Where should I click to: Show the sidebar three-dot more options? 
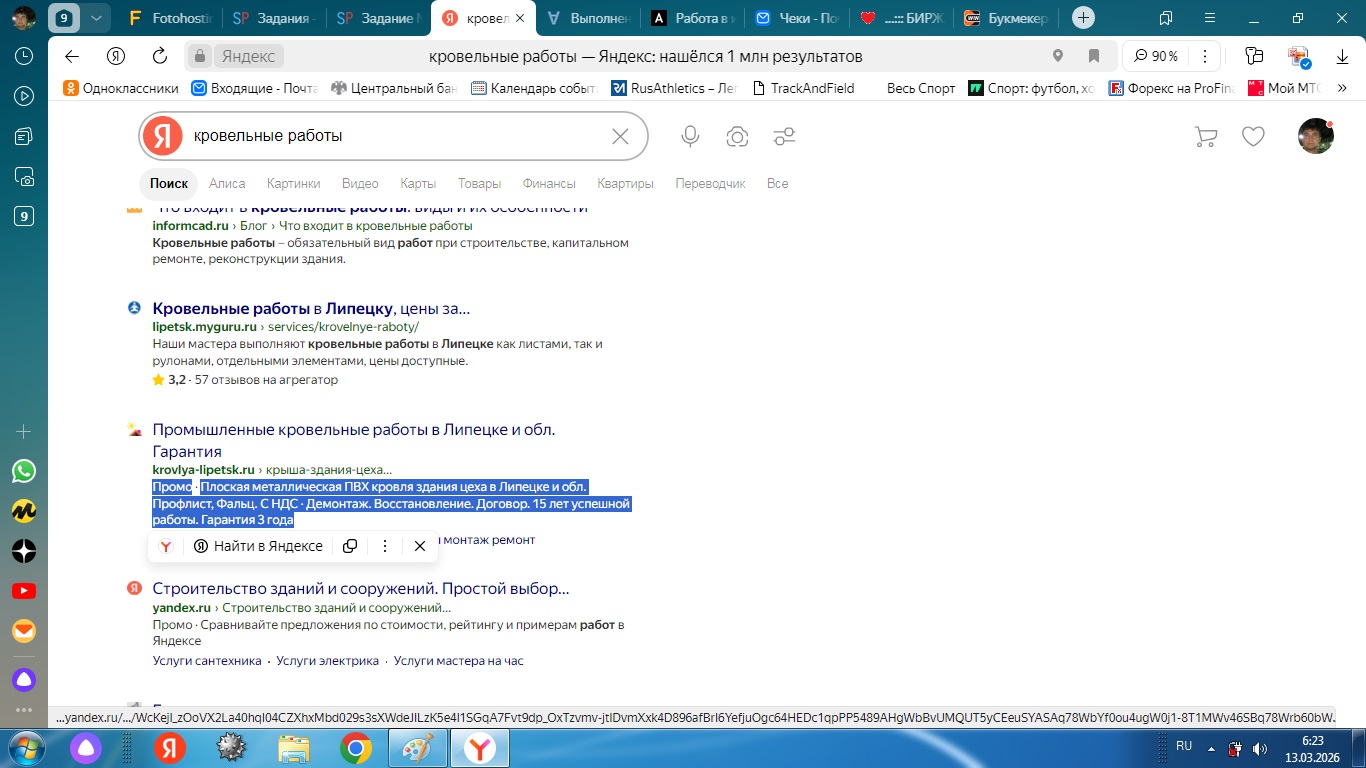(x=24, y=711)
